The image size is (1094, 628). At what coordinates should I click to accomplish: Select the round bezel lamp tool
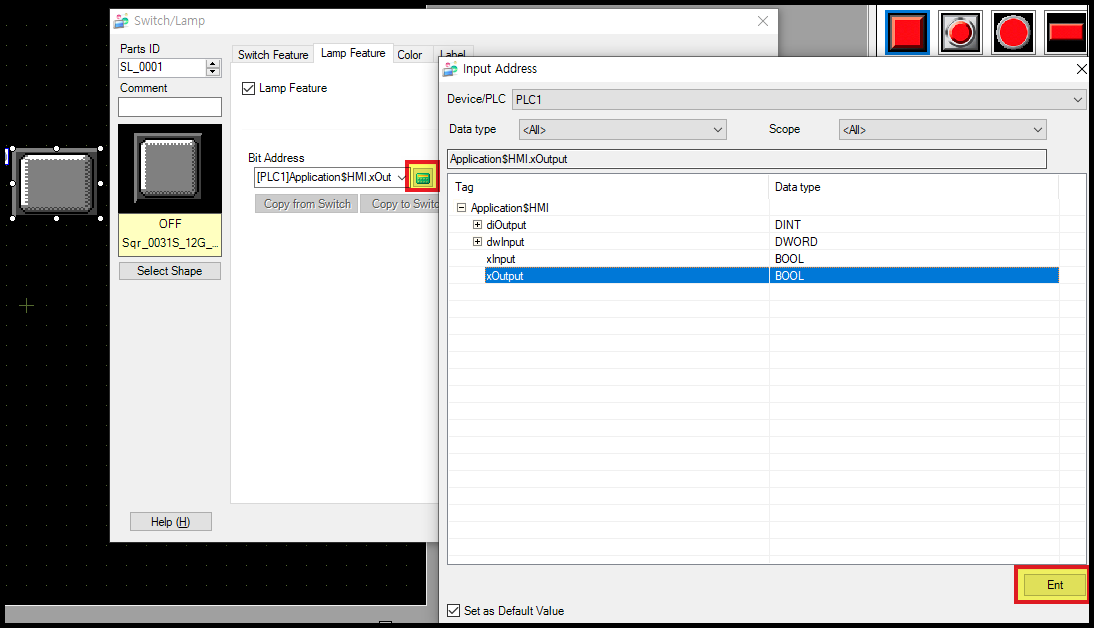(x=959, y=32)
